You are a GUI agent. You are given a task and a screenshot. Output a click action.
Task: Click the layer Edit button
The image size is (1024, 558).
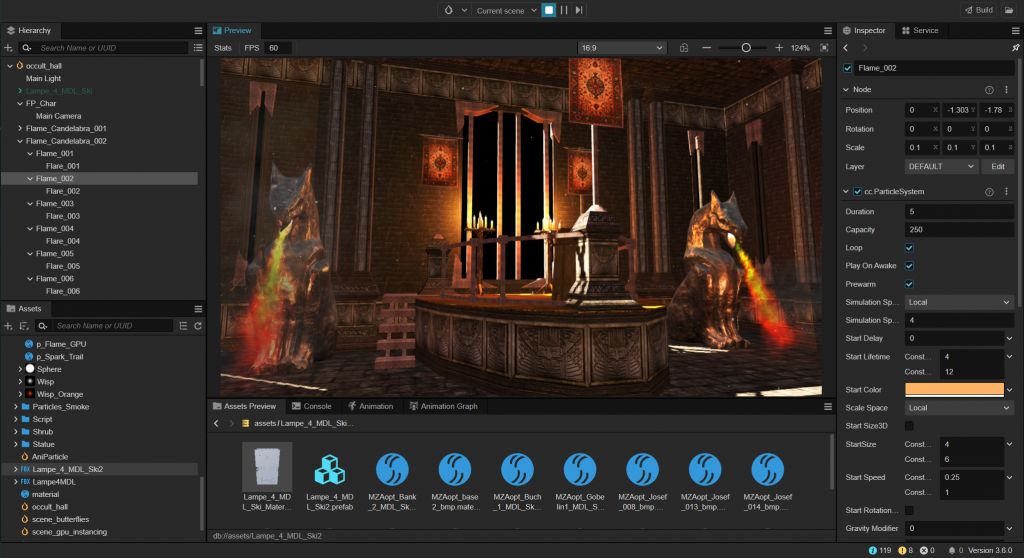tap(998, 167)
